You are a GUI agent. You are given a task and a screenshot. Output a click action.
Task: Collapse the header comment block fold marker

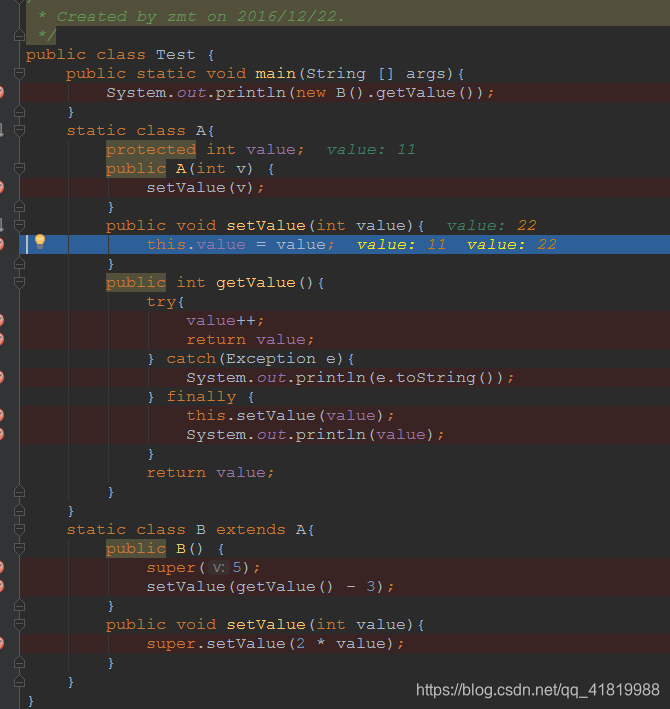[x=19, y=35]
